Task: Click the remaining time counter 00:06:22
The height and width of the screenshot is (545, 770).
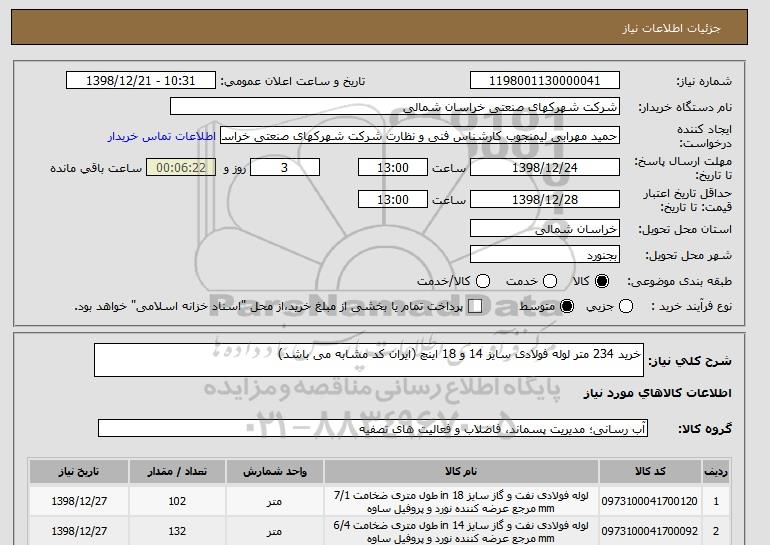Action: (x=181, y=167)
